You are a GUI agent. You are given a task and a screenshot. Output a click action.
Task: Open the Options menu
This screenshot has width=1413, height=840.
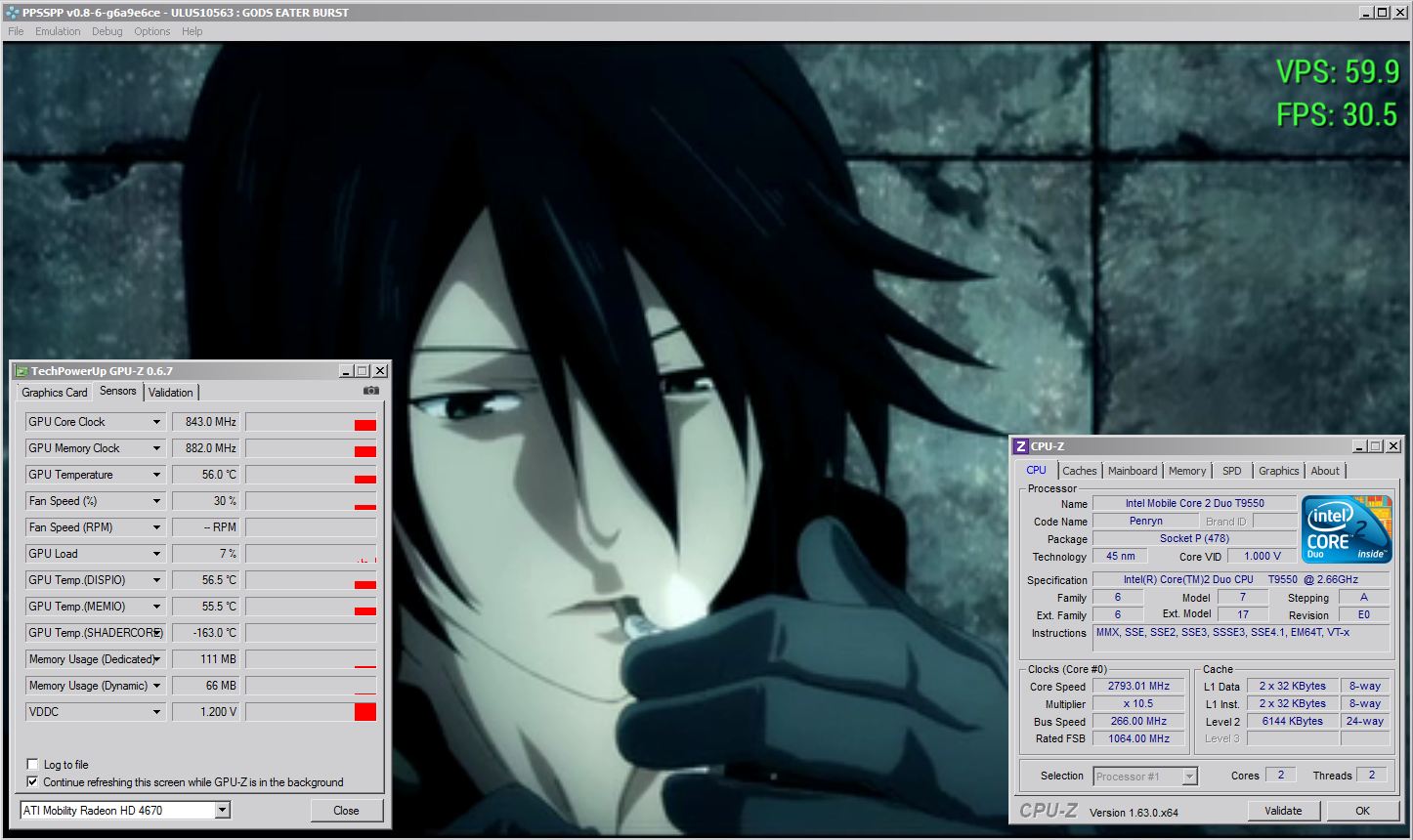pos(152,31)
